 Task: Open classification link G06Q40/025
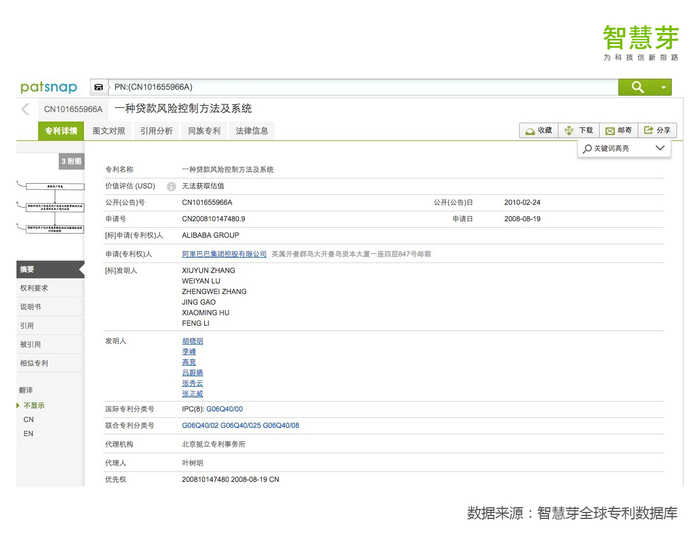tap(241, 426)
